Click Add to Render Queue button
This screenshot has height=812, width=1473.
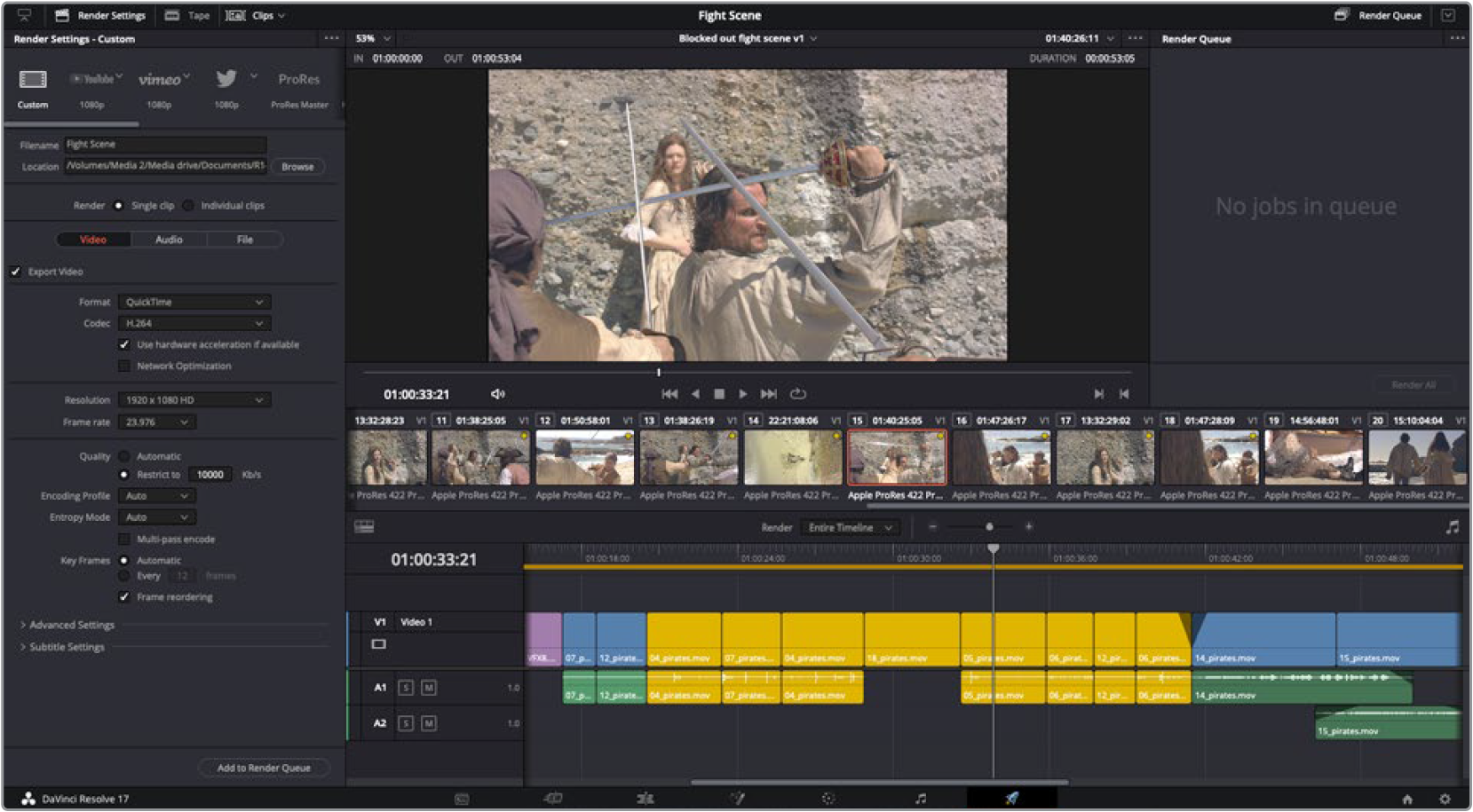pos(264,769)
